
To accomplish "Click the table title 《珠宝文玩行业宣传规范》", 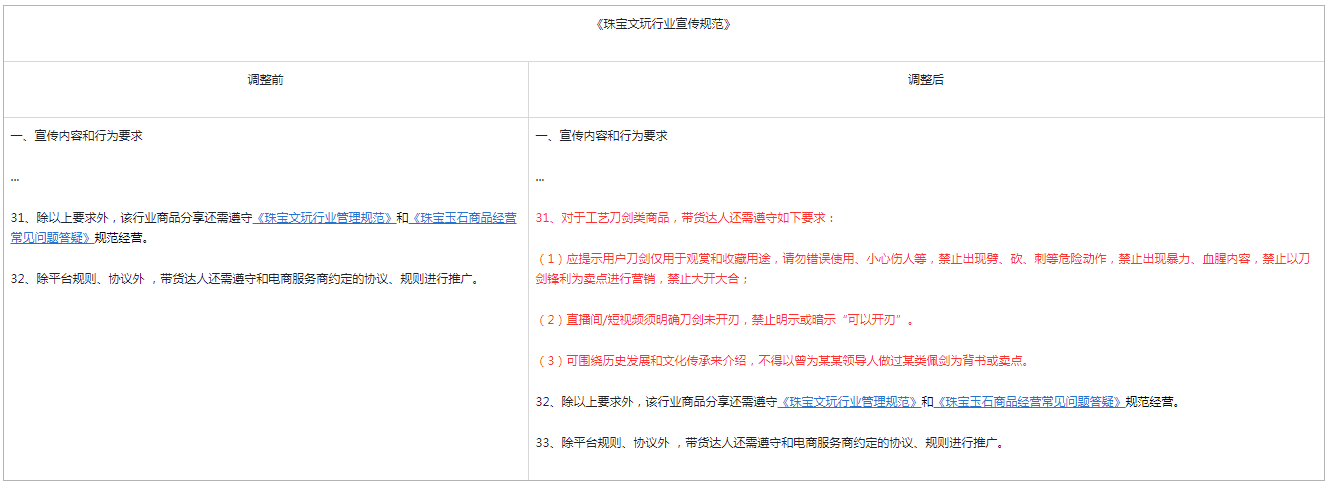I will point(663,23).
